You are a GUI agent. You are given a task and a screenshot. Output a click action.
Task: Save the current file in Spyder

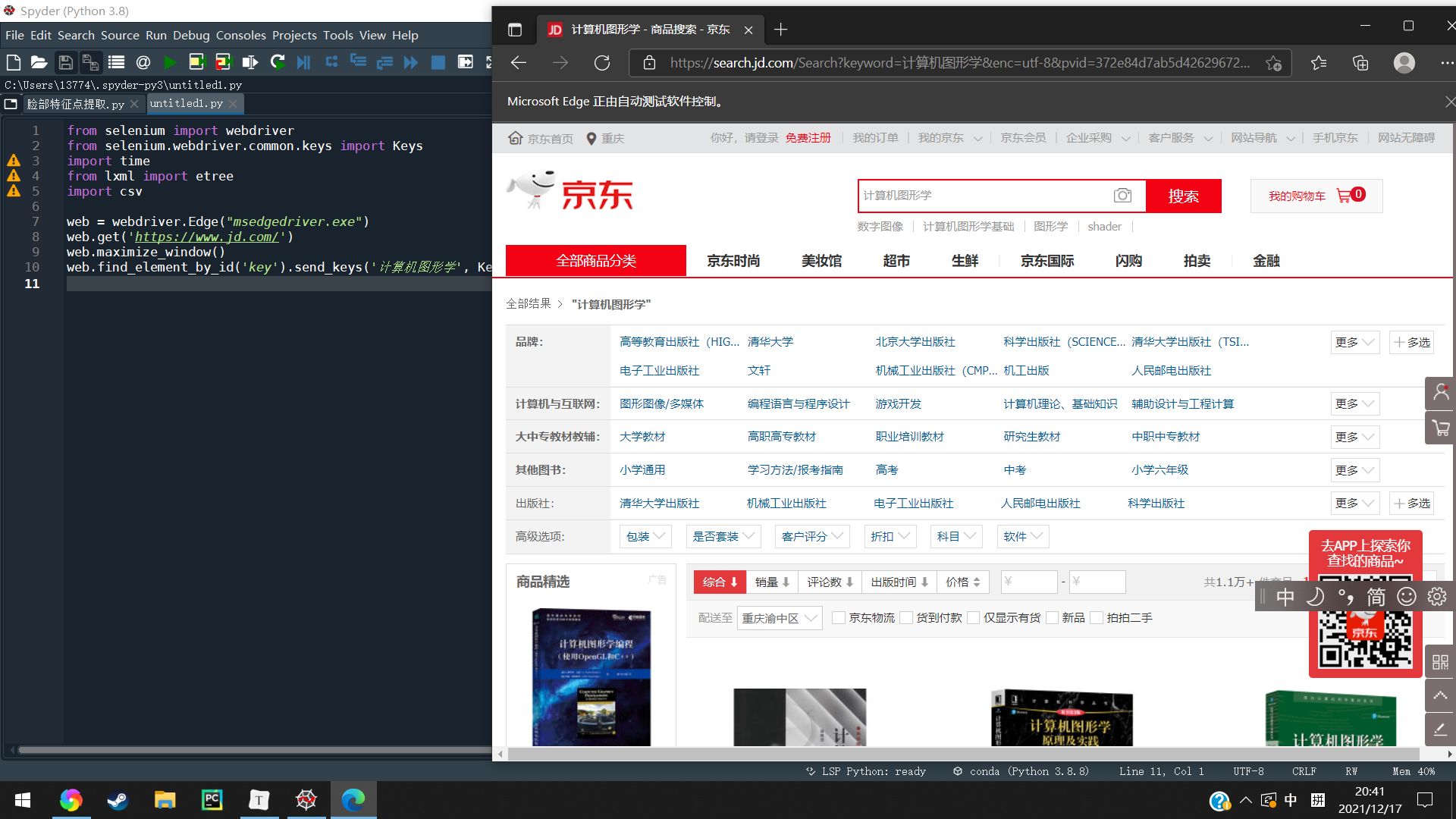point(66,62)
